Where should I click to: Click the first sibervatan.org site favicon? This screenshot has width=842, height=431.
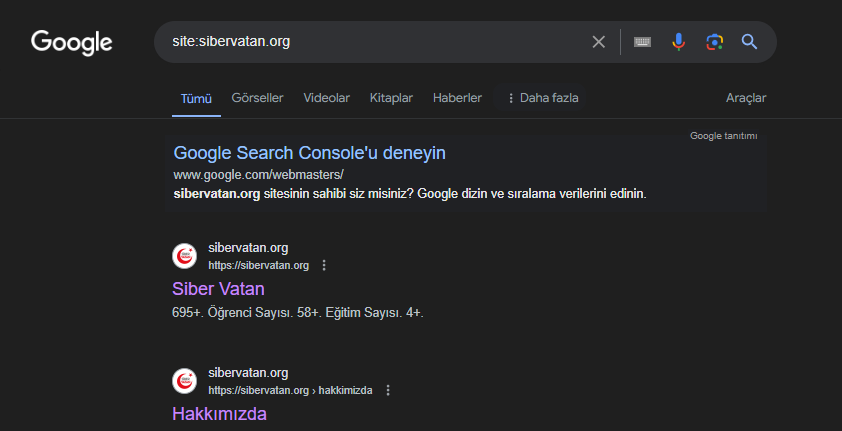point(185,256)
